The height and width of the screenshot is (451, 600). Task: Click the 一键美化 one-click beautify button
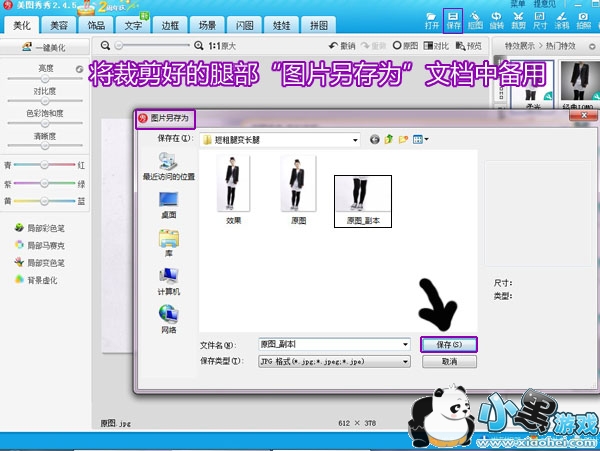coord(46,48)
